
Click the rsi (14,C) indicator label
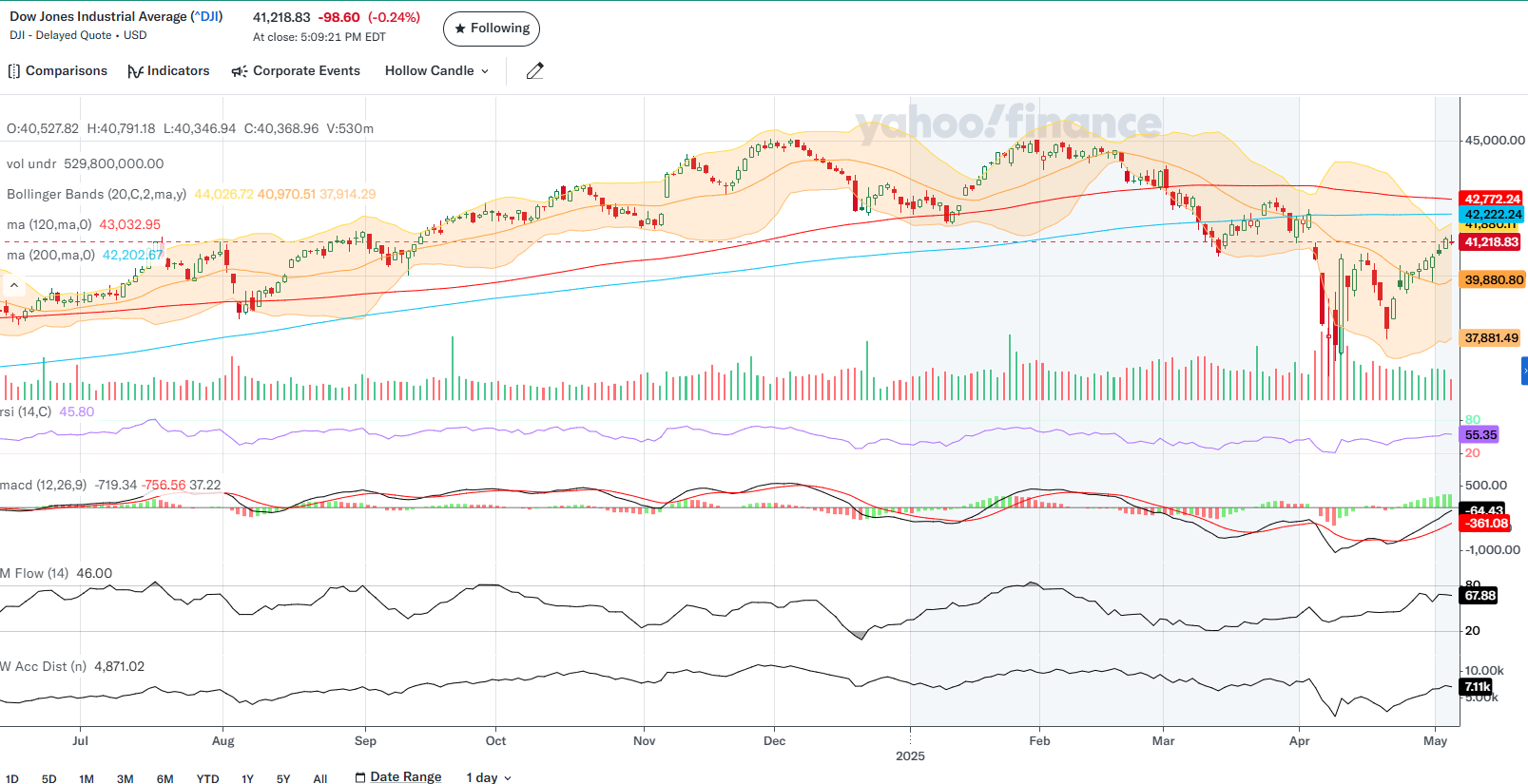pos(26,411)
